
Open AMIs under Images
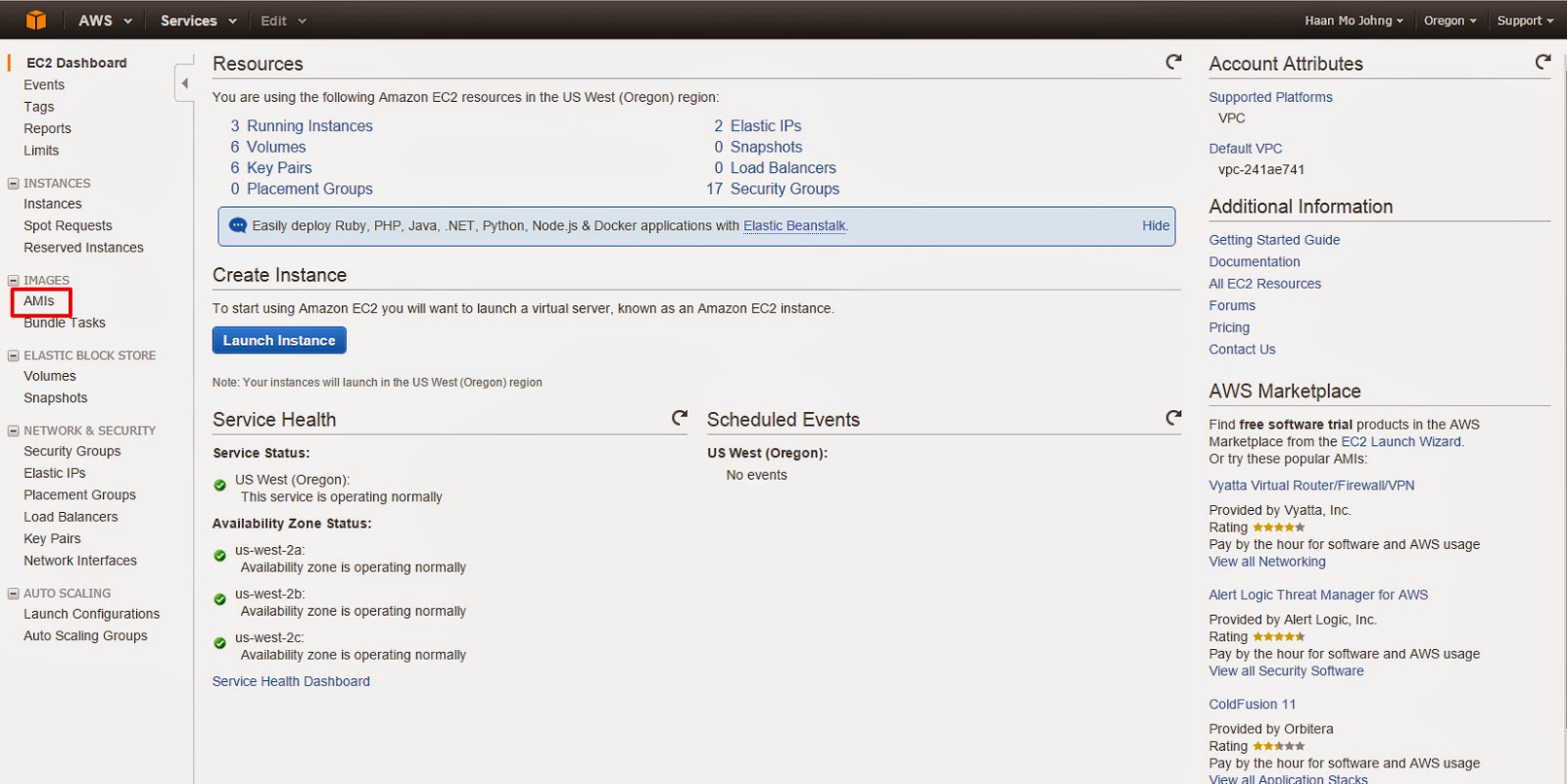39,301
